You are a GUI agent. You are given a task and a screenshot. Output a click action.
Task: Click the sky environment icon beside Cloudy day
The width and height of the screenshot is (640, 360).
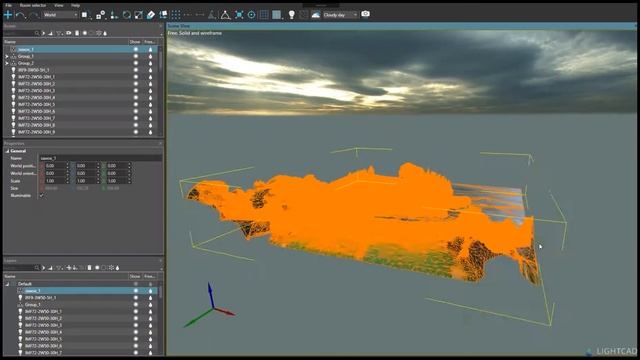(x=316, y=15)
